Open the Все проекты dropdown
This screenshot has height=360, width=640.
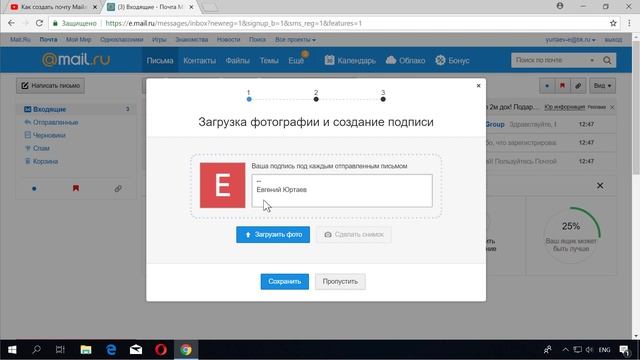(295, 40)
